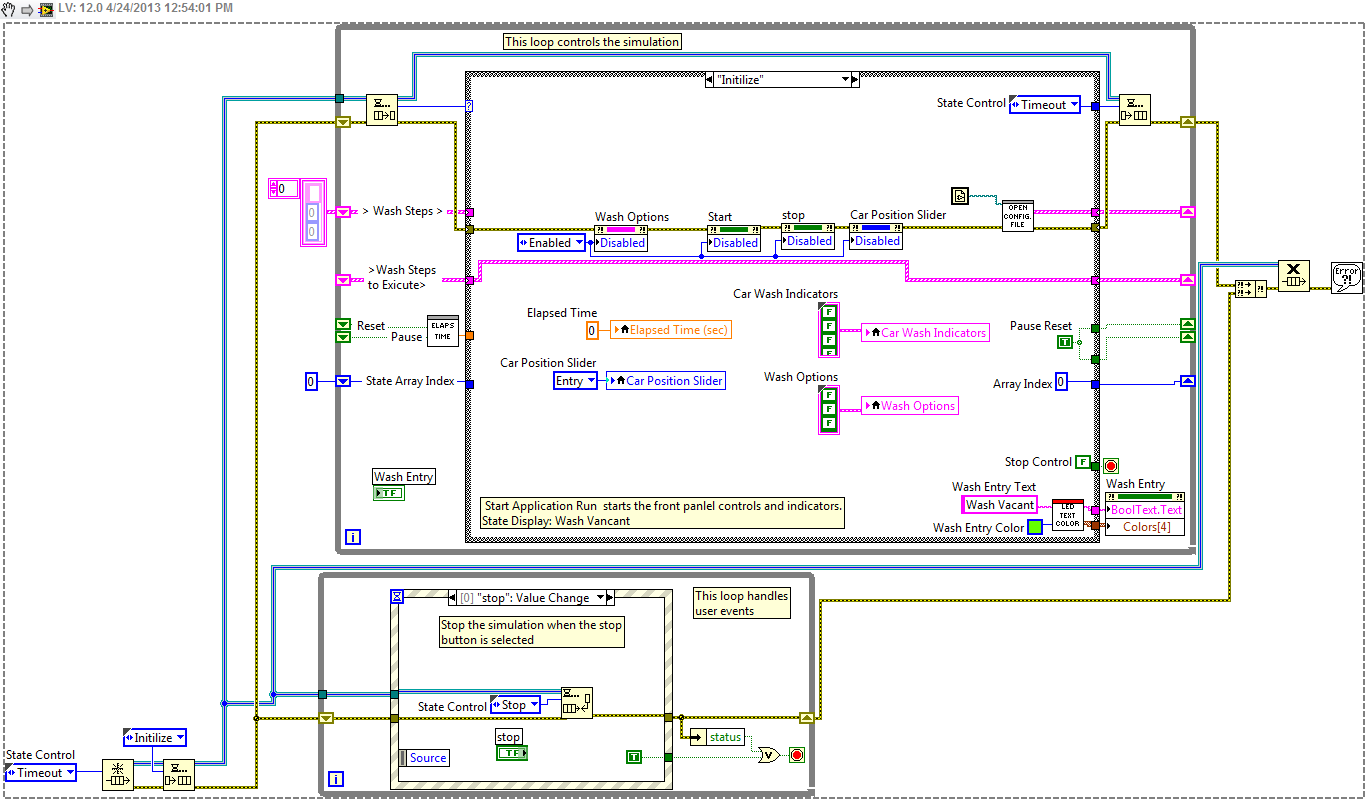The height and width of the screenshot is (802, 1368).
Task: Toggle top element of Wash Options boolean array
Action: click(x=829, y=394)
